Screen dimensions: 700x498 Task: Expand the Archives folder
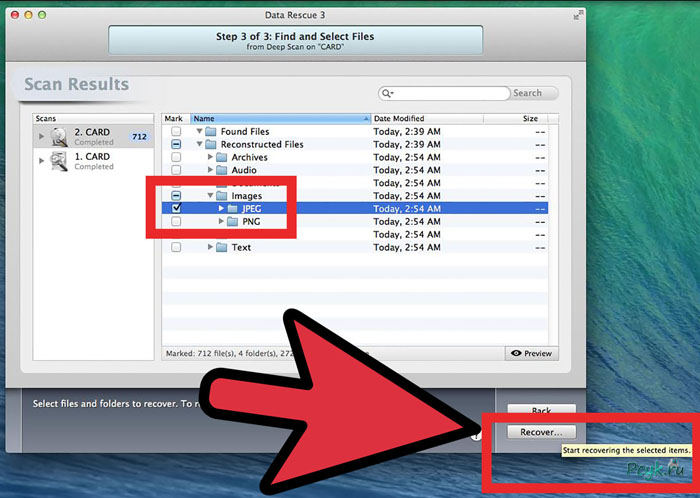(210, 157)
